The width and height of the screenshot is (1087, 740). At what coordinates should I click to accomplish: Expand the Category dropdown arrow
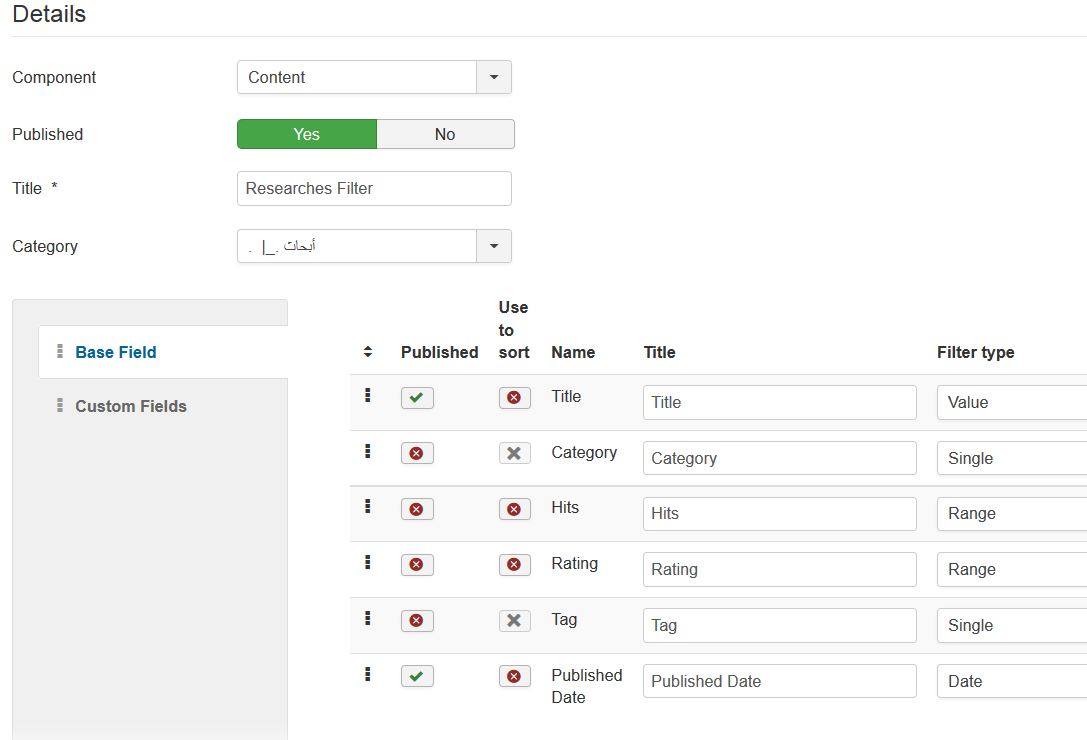(x=494, y=246)
